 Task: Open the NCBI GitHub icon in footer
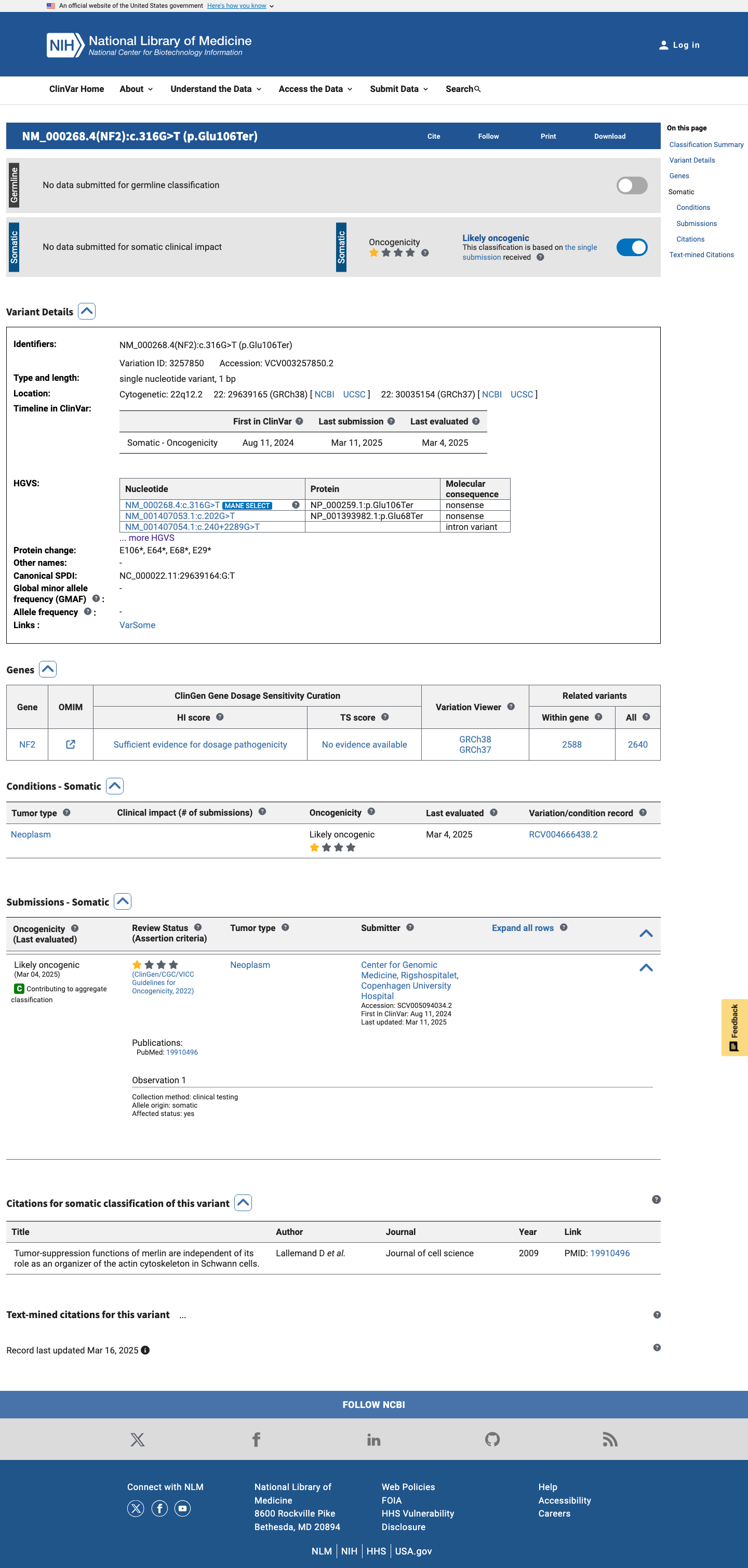pyautogui.click(x=492, y=1440)
